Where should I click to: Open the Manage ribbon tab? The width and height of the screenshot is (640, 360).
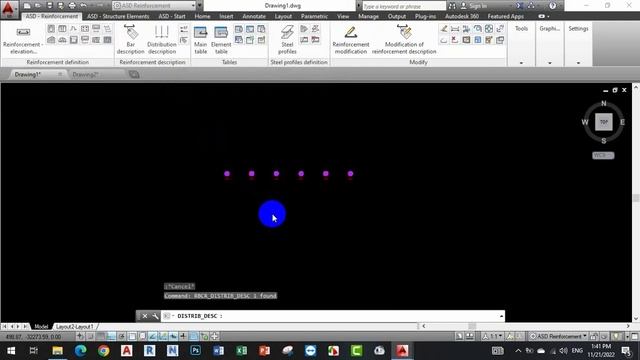point(368,16)
